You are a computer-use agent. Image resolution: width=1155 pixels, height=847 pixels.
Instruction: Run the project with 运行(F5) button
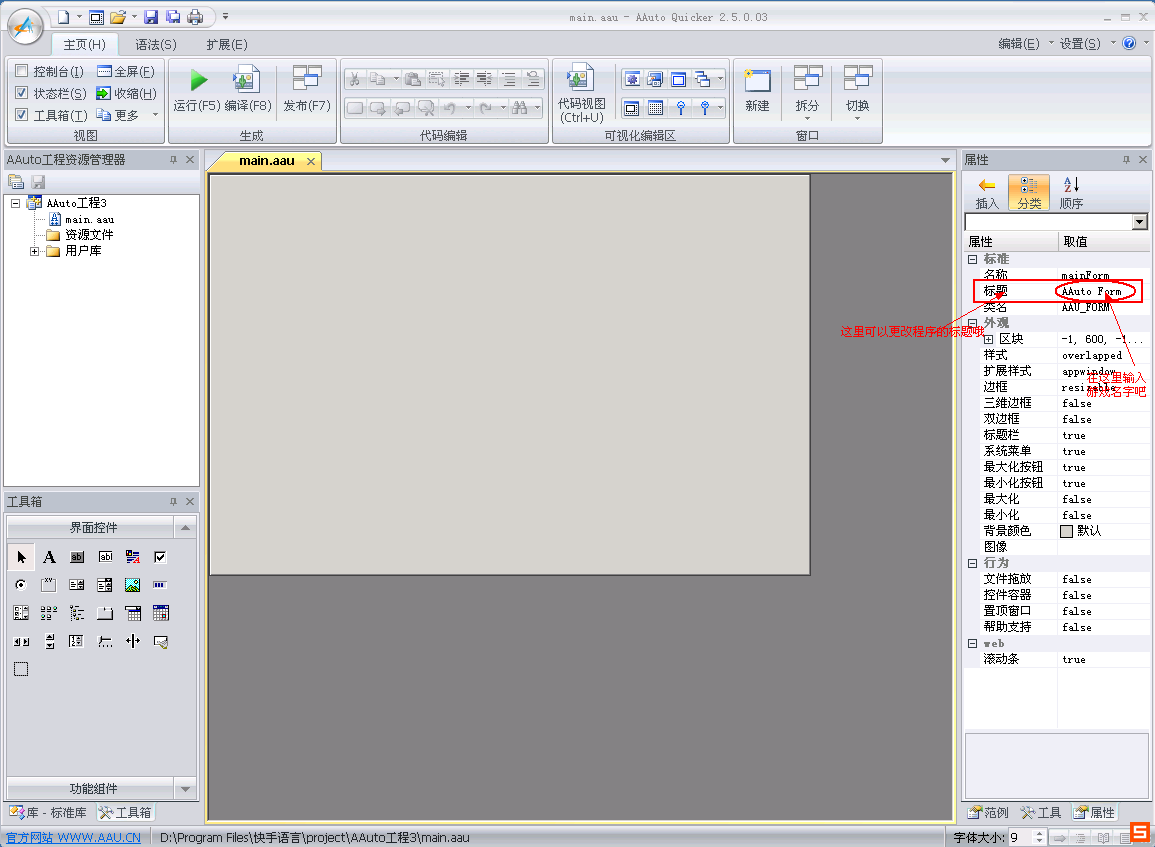197,89
